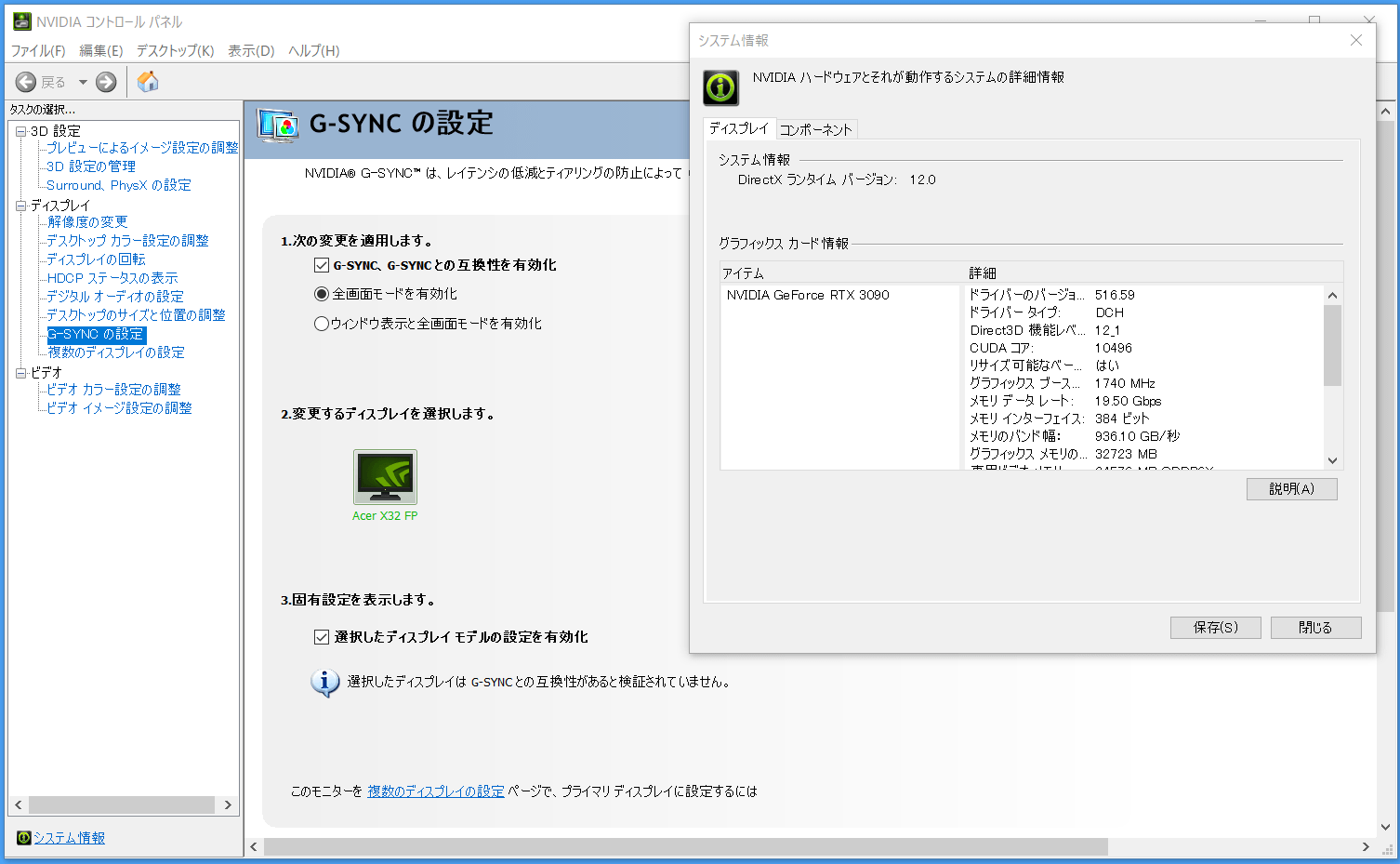Click the CUDA コア value 10496
Viewport: 1400px width, 864px height.
tap(1113, 348)
